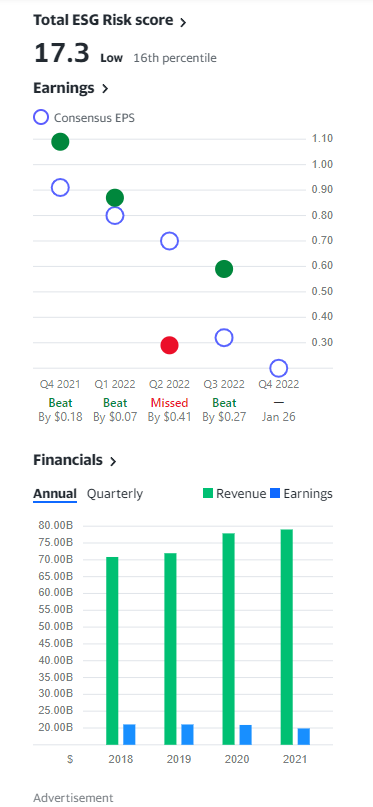This screenshot has height=807, width=373.
Task: Click the Q4 2021 quarter label
Action: (x=60, y=384)
